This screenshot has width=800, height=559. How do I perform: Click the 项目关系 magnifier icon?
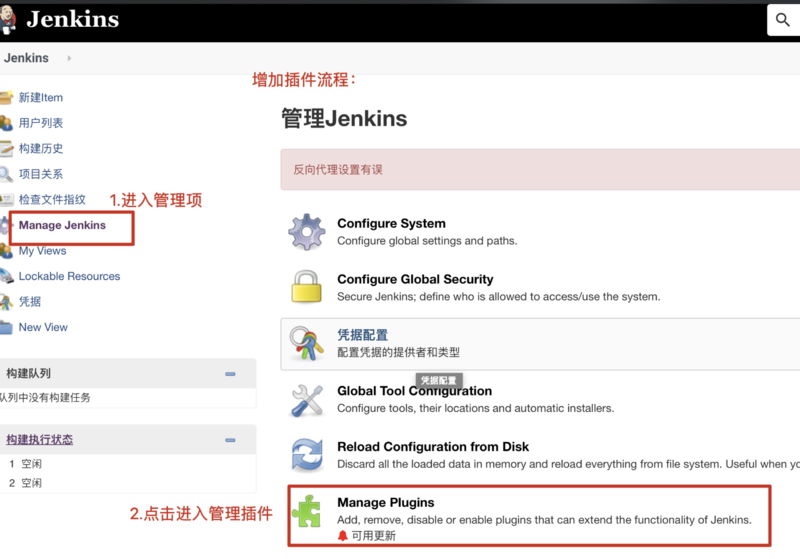click(x=6, y=174)
